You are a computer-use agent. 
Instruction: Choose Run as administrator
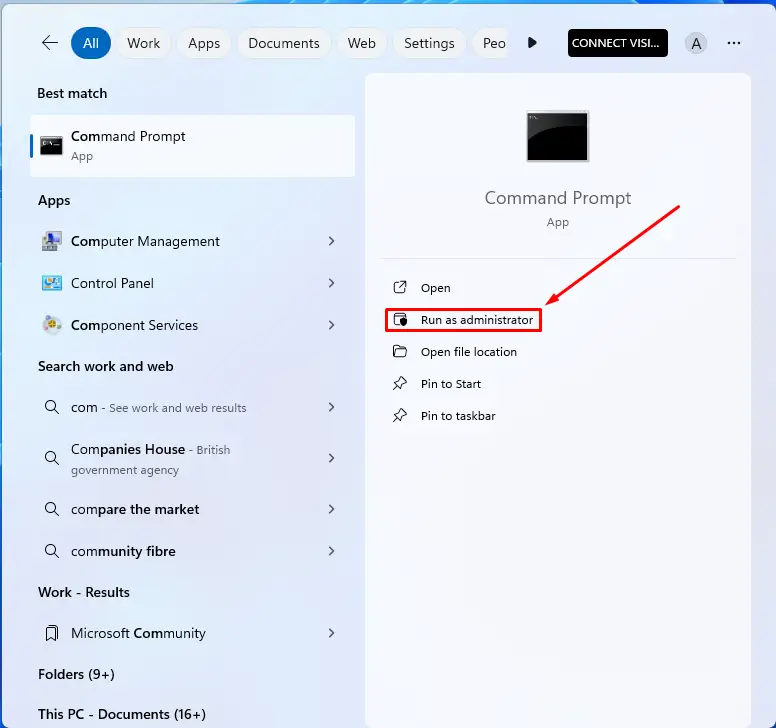point(476,320)
